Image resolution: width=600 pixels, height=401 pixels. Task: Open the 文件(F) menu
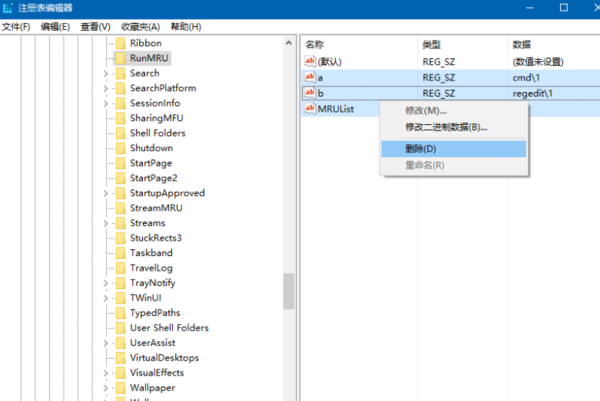pyautogui.click(x=16, y=26)
